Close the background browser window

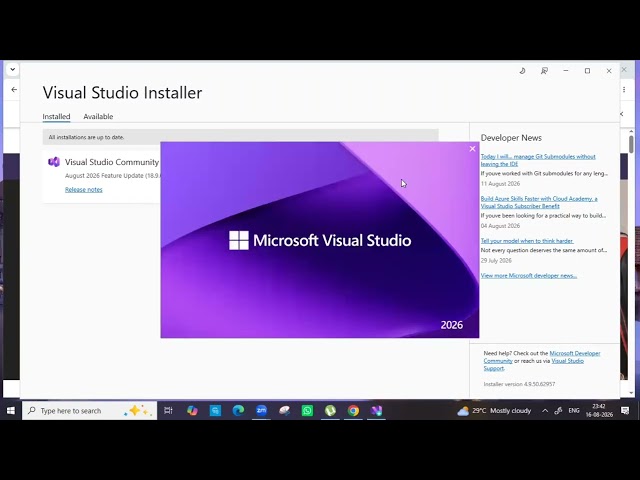624,69
